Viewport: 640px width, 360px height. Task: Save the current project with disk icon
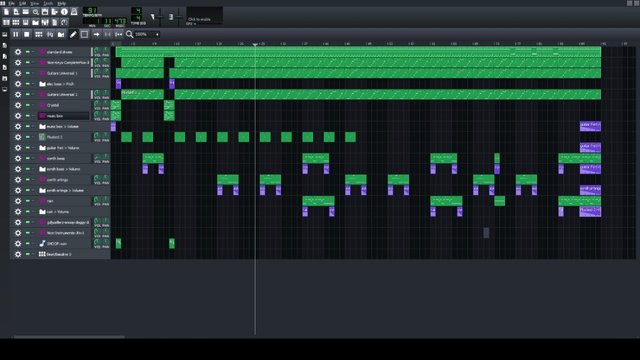45,12
